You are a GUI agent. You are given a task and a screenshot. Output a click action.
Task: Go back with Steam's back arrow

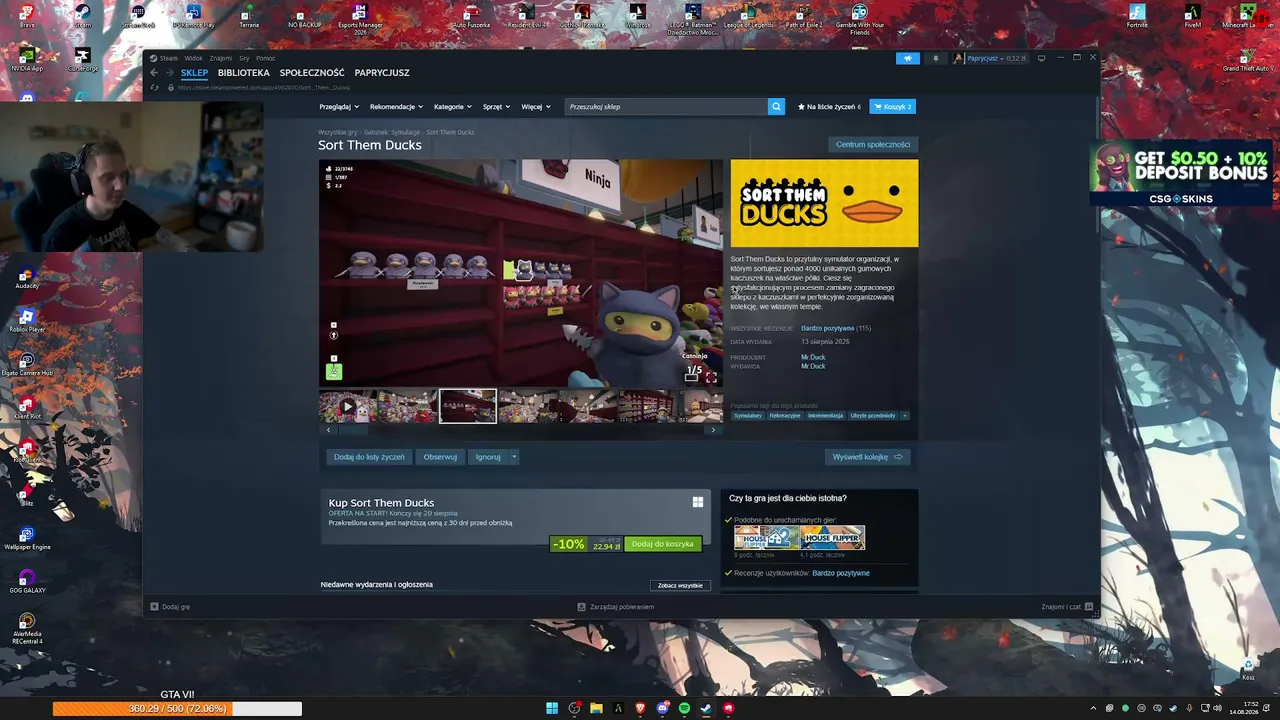[x=155, y=73]
